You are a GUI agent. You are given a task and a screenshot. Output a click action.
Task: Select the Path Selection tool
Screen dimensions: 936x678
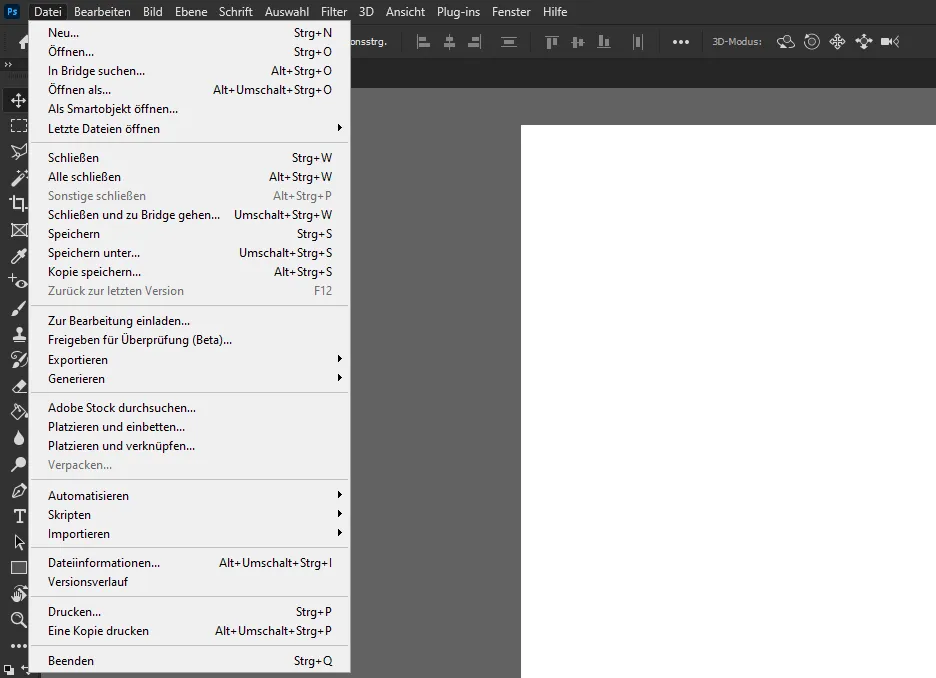tap(19, 542)
